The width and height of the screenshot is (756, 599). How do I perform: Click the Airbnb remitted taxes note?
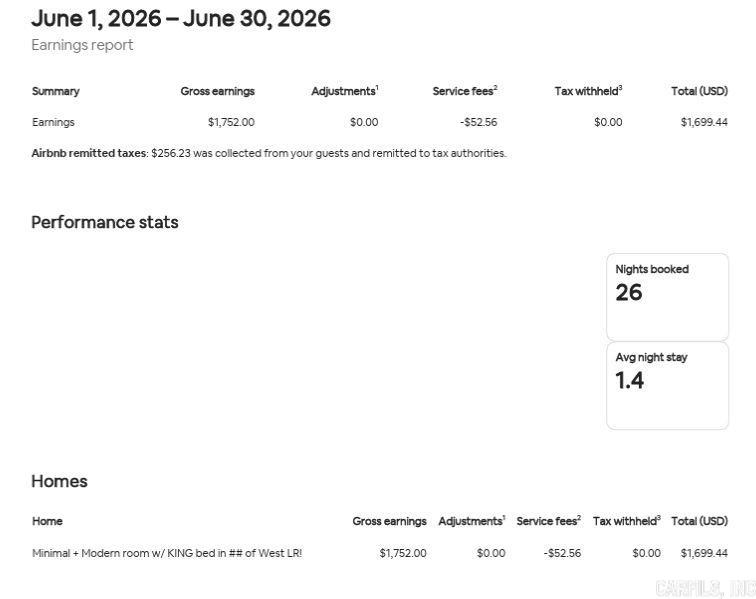(269, 153)
